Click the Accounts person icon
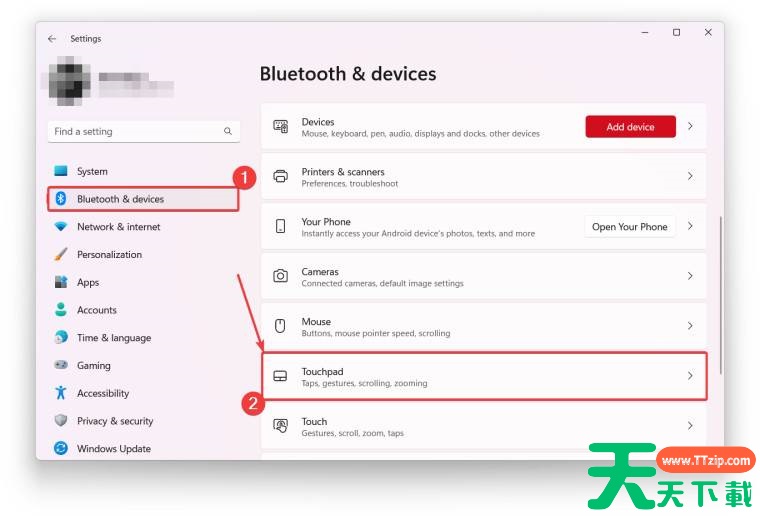The height and width of the screenshot is (516, 760). [61, 310]
